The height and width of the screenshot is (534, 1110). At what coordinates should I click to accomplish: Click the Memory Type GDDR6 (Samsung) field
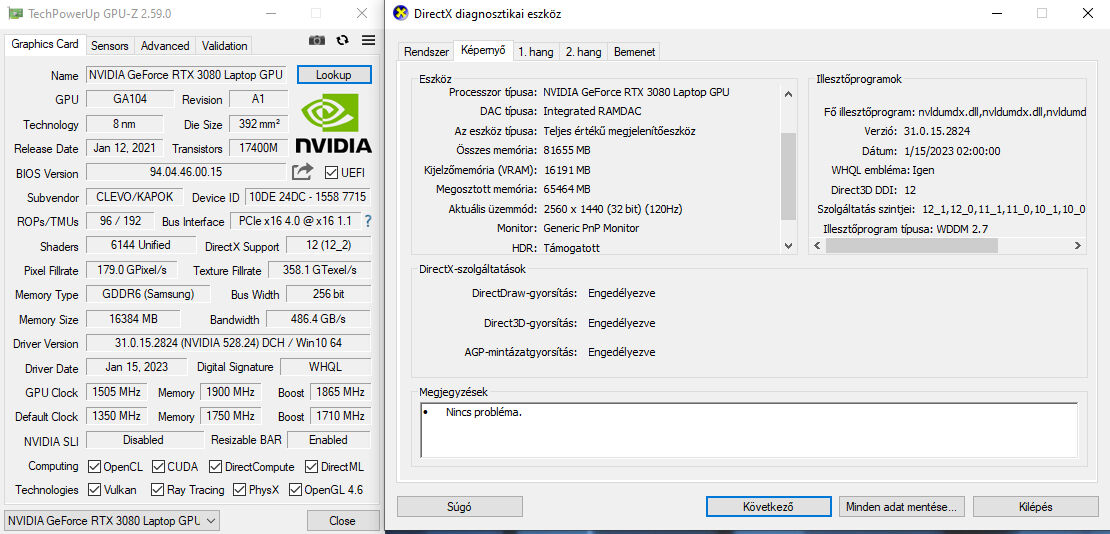[148, 294]
